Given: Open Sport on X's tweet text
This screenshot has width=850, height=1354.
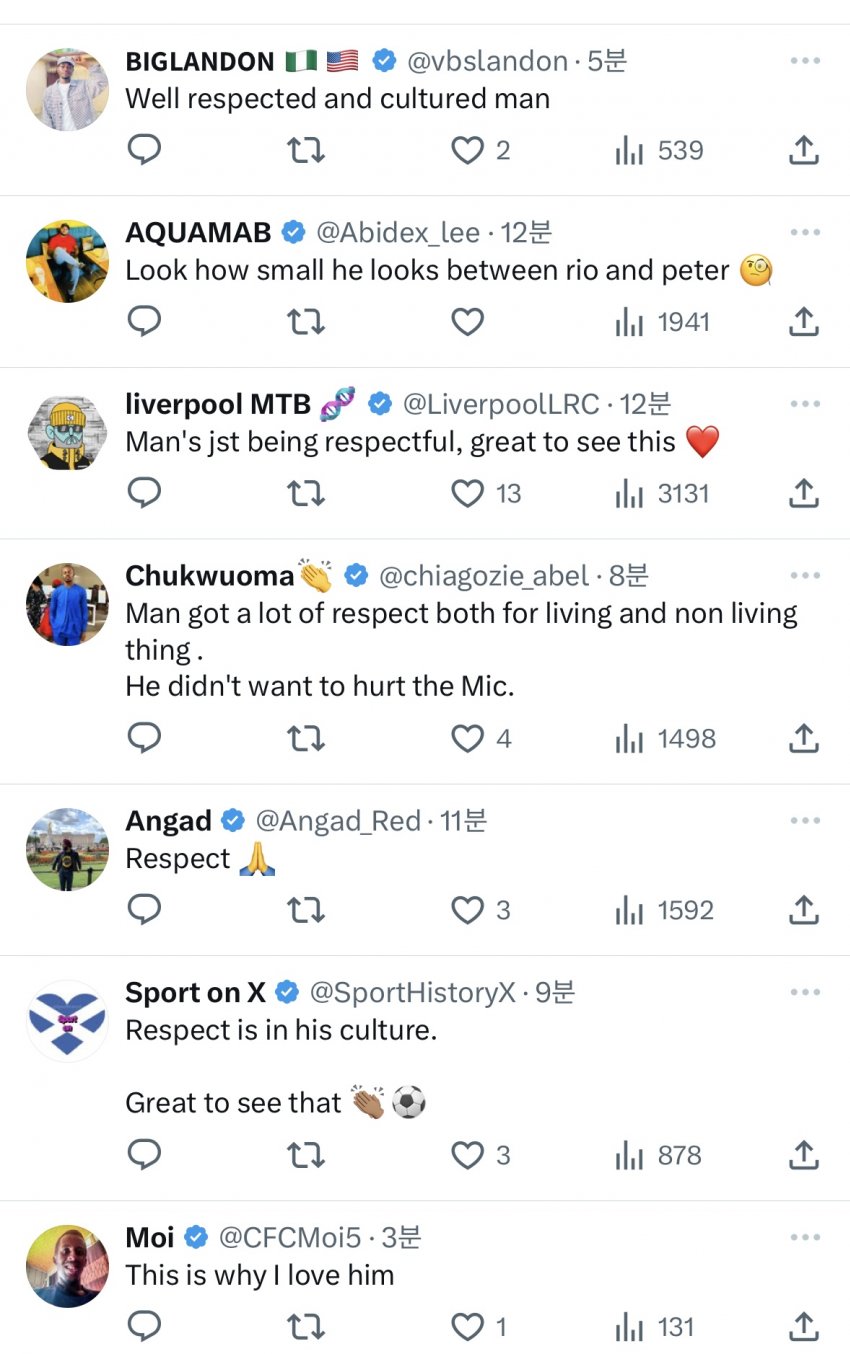Looking at the screenshot, I should [281, 1031].
